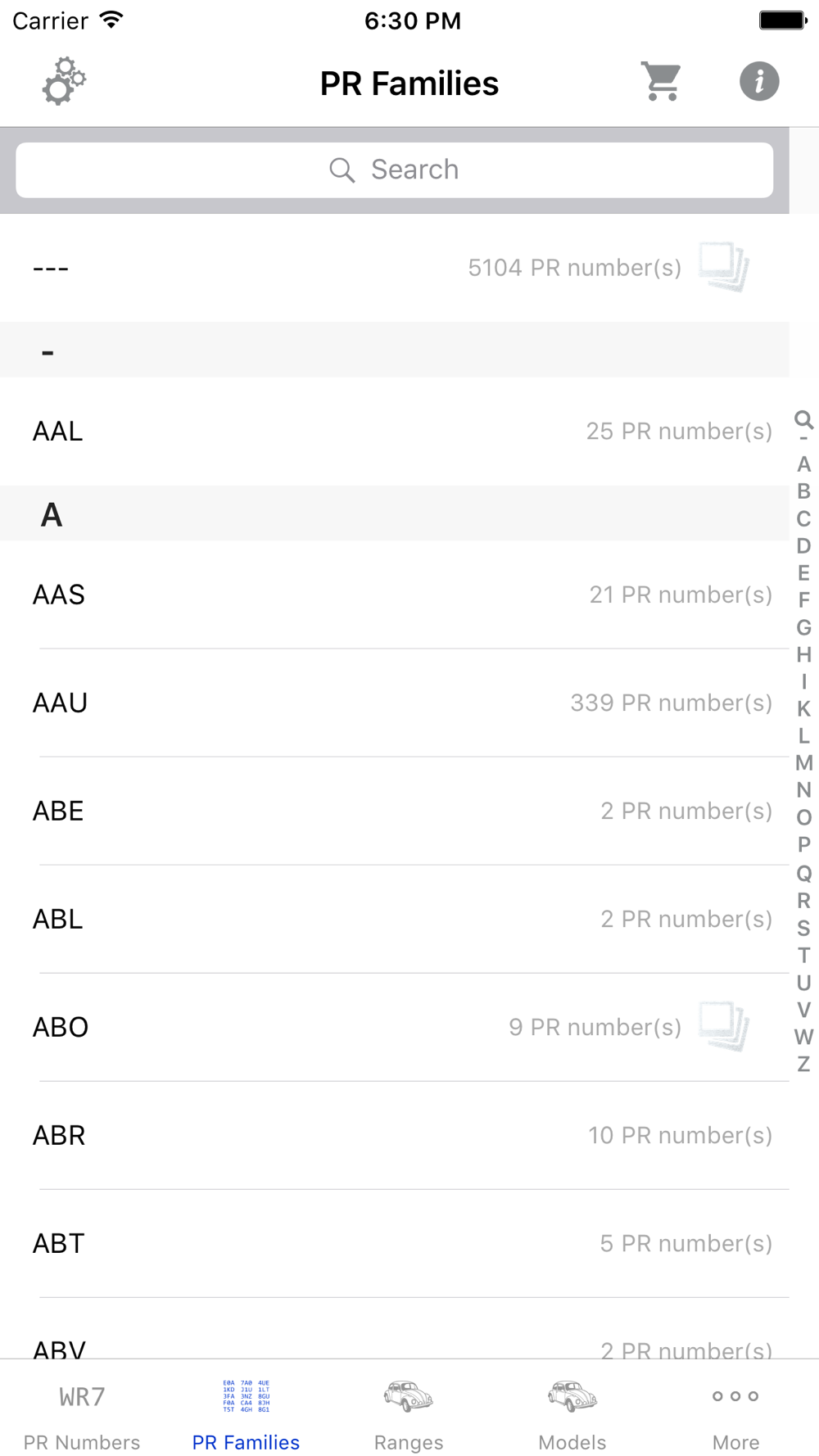Viewport: 819px width, 1456px height.
Task: Tap the info icon
Action: pyautogui.click(x=759, y=82)
